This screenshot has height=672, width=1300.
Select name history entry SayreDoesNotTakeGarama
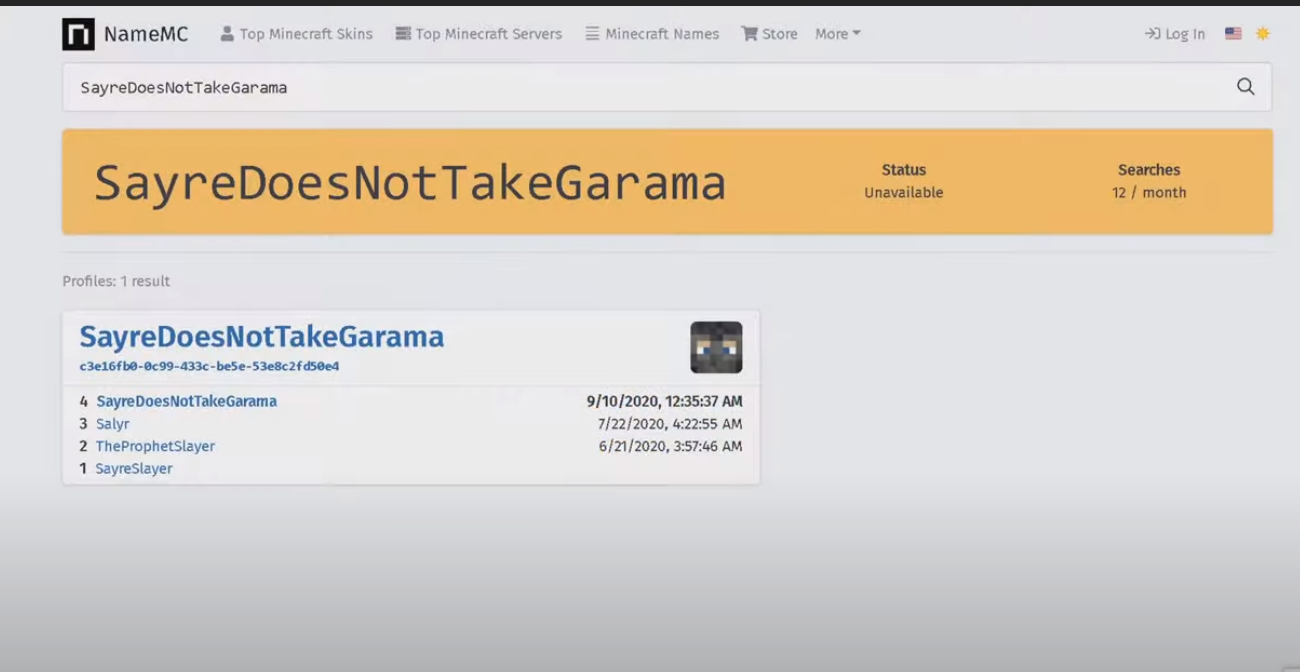click(187, 401)
